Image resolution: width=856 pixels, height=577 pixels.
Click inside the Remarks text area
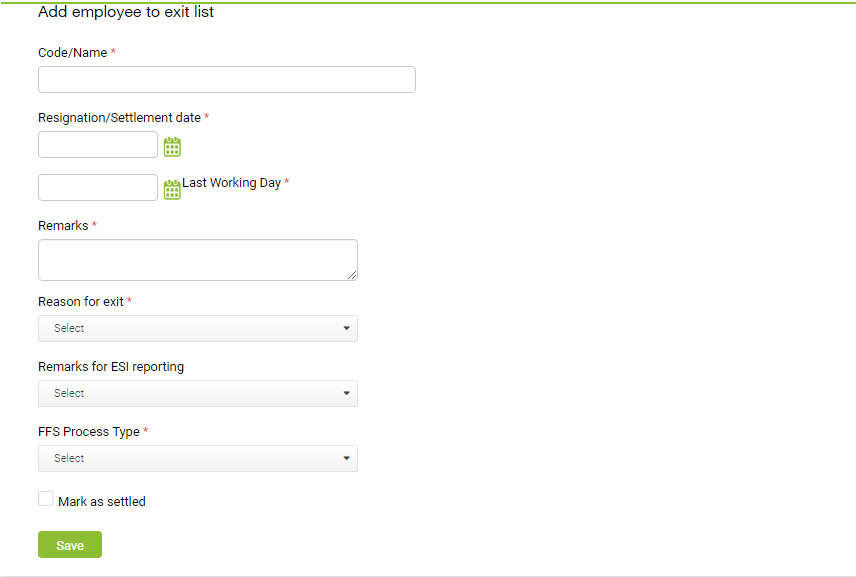pyautogui.click(x=198, y=260)
